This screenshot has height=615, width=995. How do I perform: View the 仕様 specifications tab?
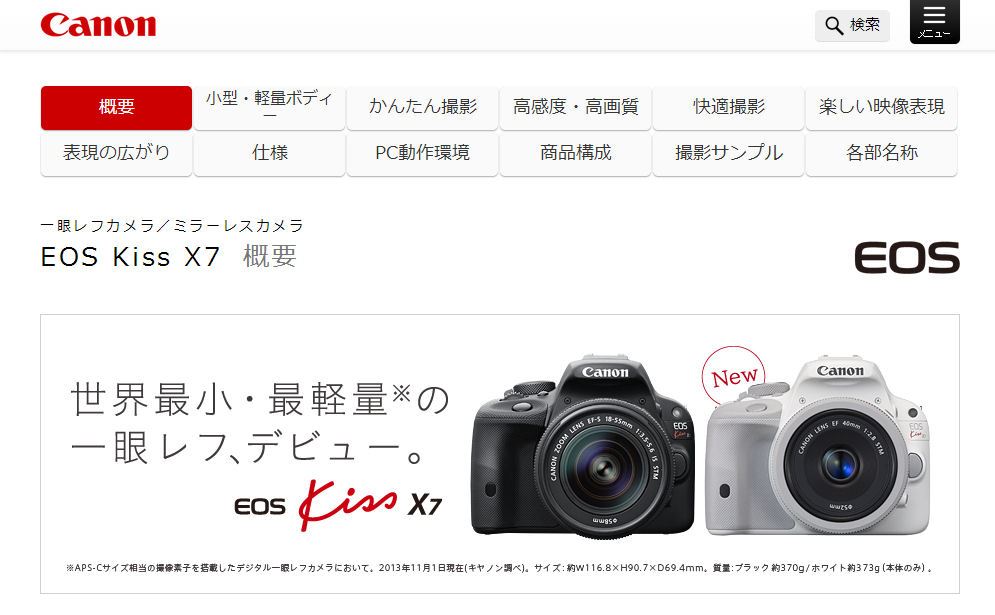pyautogui.click(x=269, y=153)
